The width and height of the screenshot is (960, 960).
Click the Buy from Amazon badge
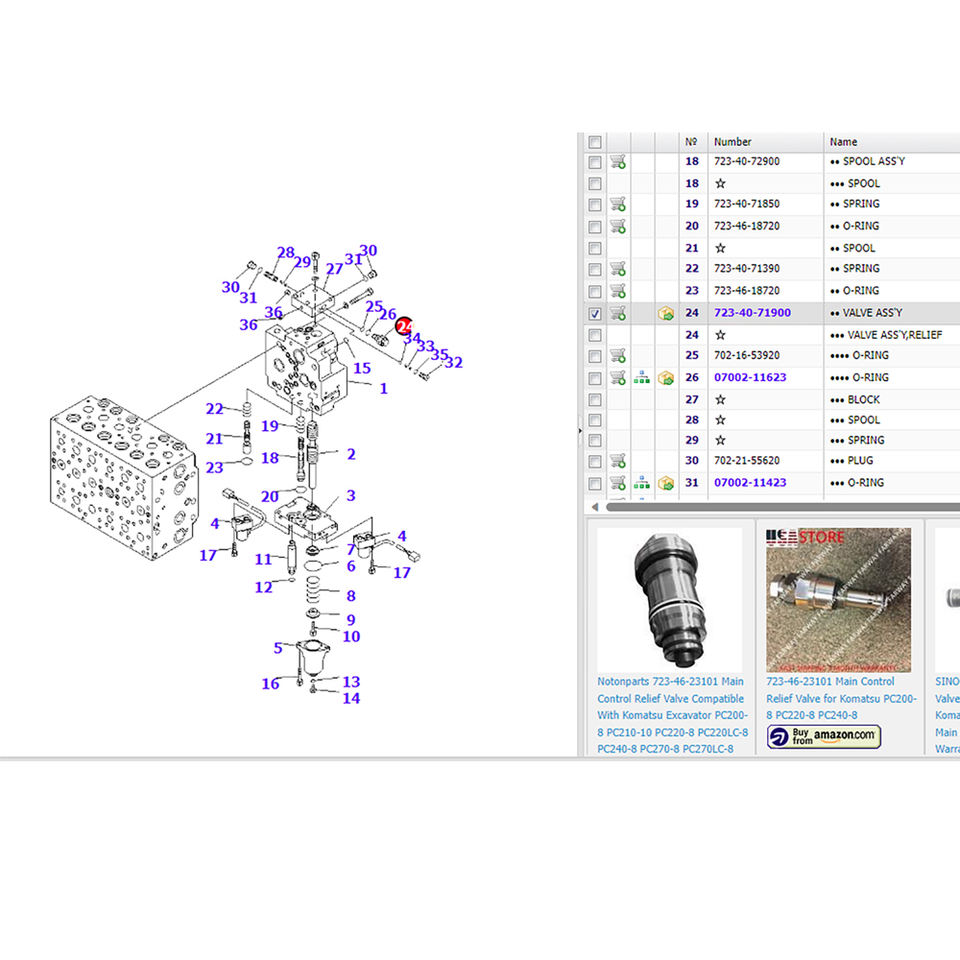[823, 736]
